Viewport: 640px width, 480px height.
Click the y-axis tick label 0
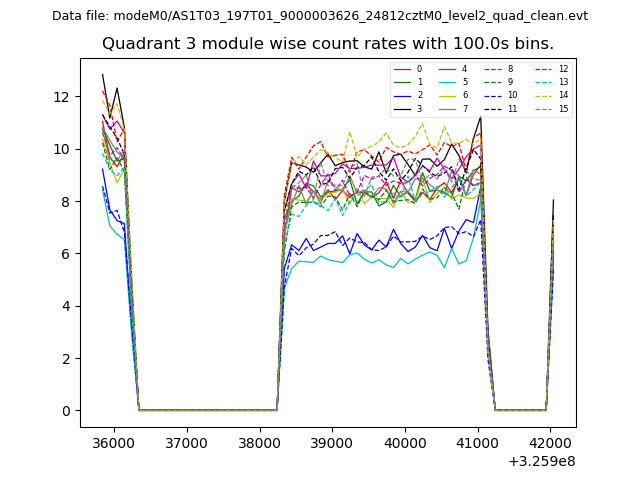(65, 411)
